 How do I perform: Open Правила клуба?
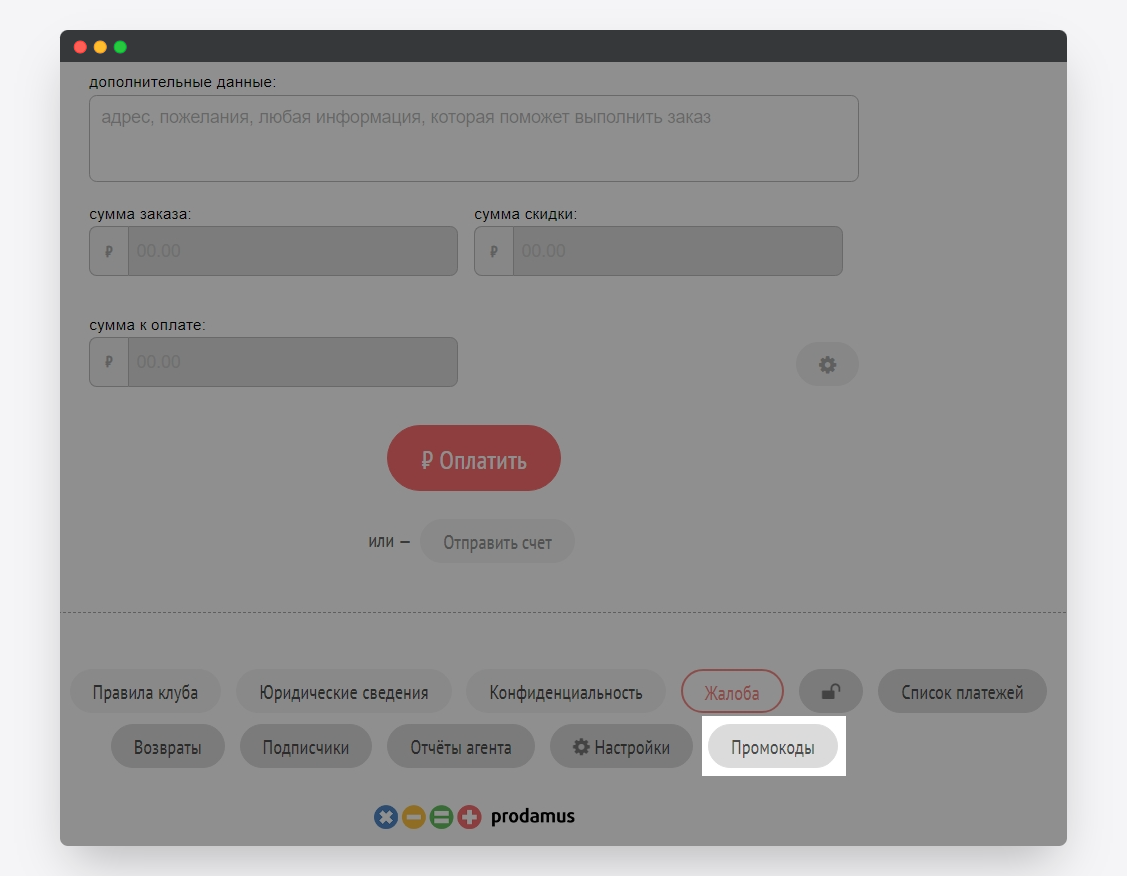145,692
